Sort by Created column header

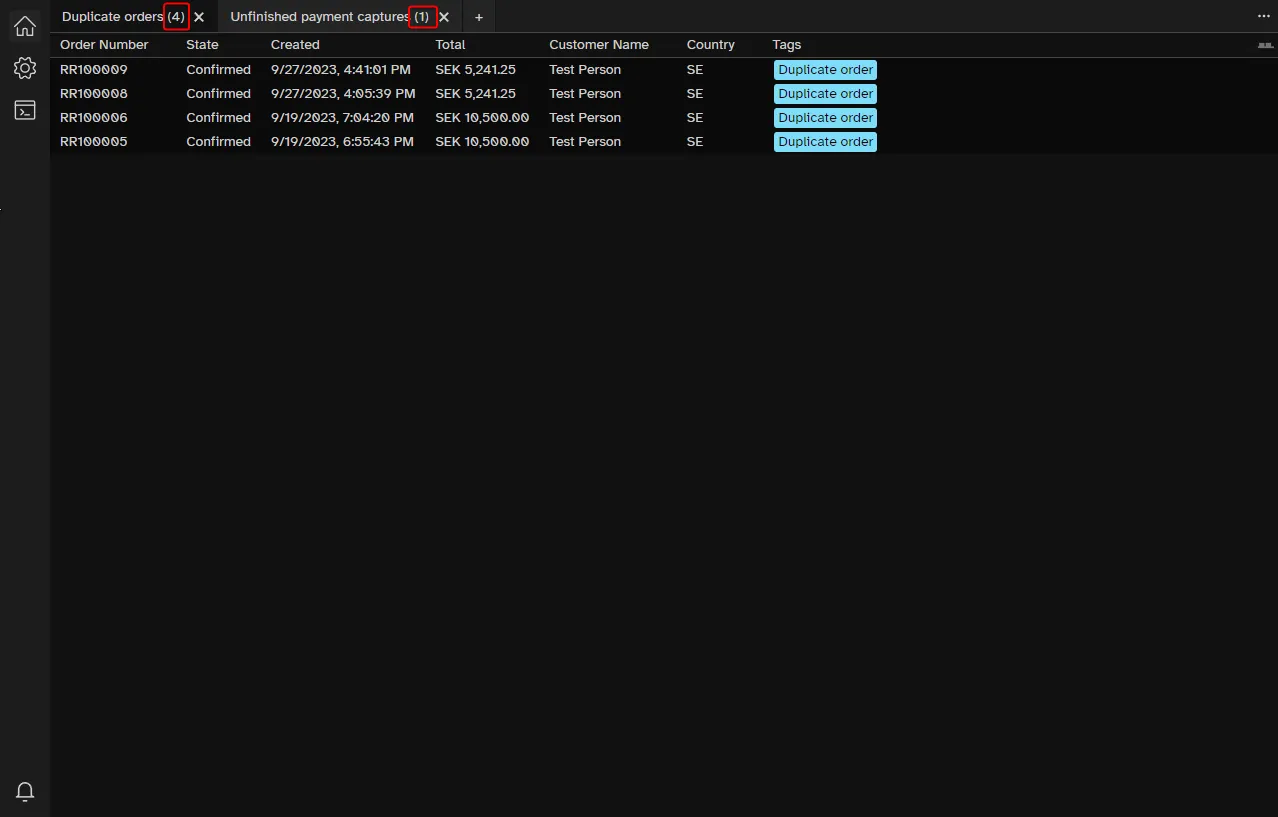coord(295,45)
